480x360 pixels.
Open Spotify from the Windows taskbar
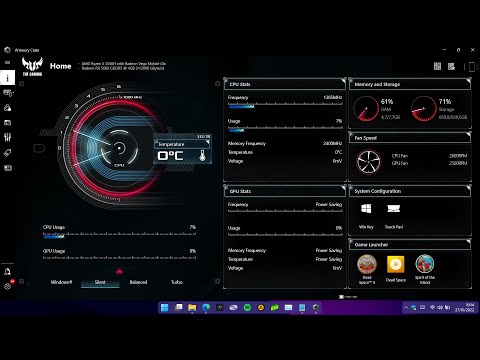247,307
